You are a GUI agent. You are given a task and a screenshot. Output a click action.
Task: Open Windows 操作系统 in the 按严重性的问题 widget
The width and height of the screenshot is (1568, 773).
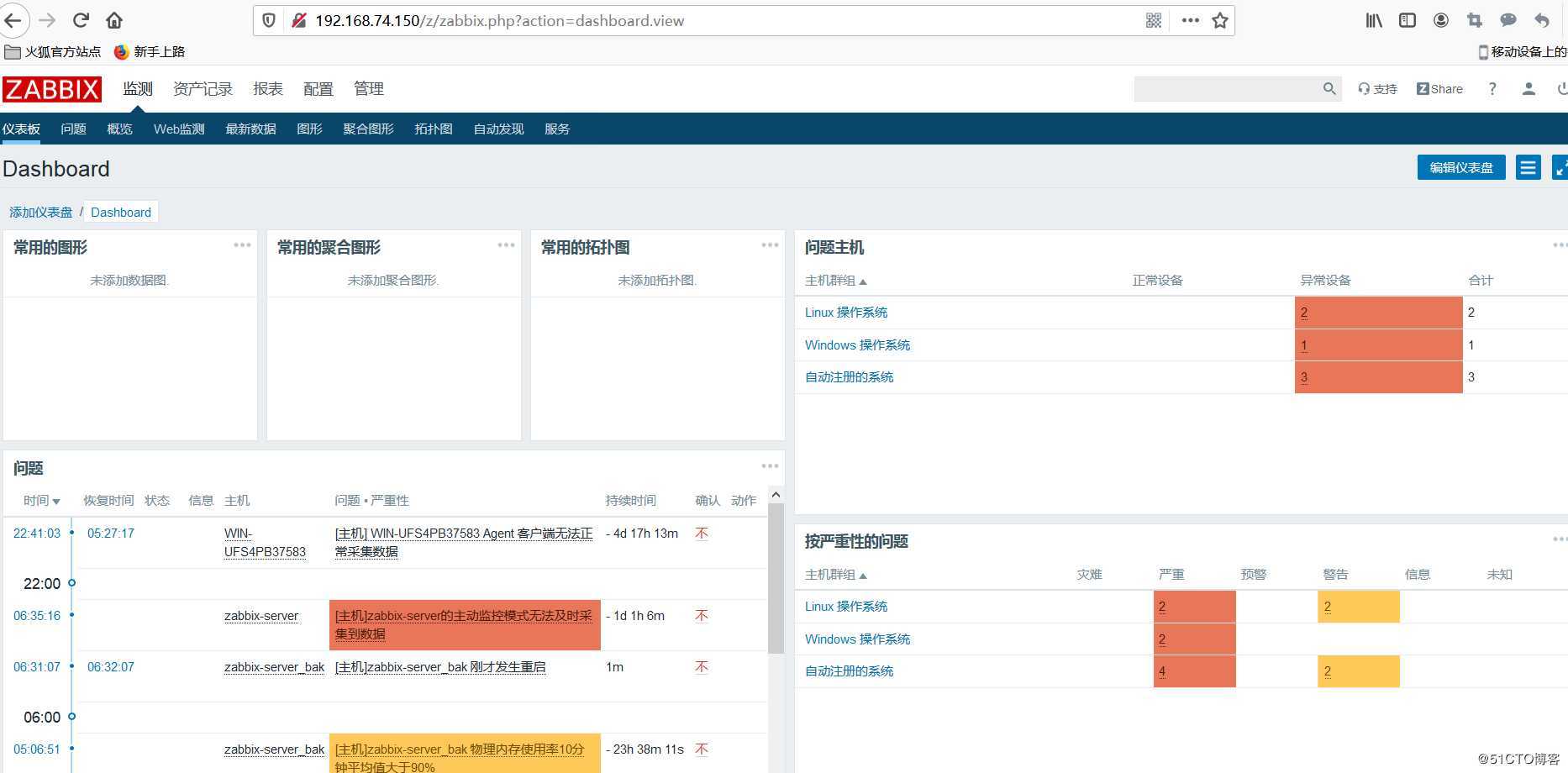857,639
